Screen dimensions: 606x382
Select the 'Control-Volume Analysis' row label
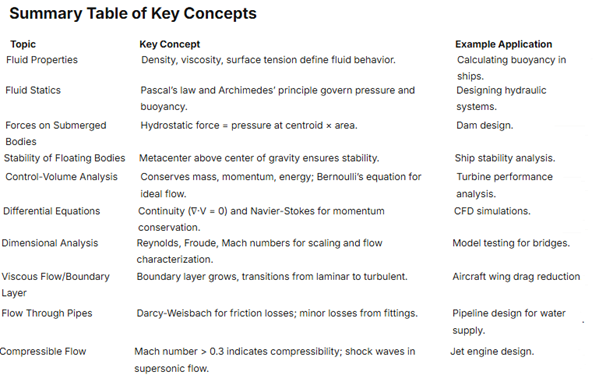tap(61, 177)
